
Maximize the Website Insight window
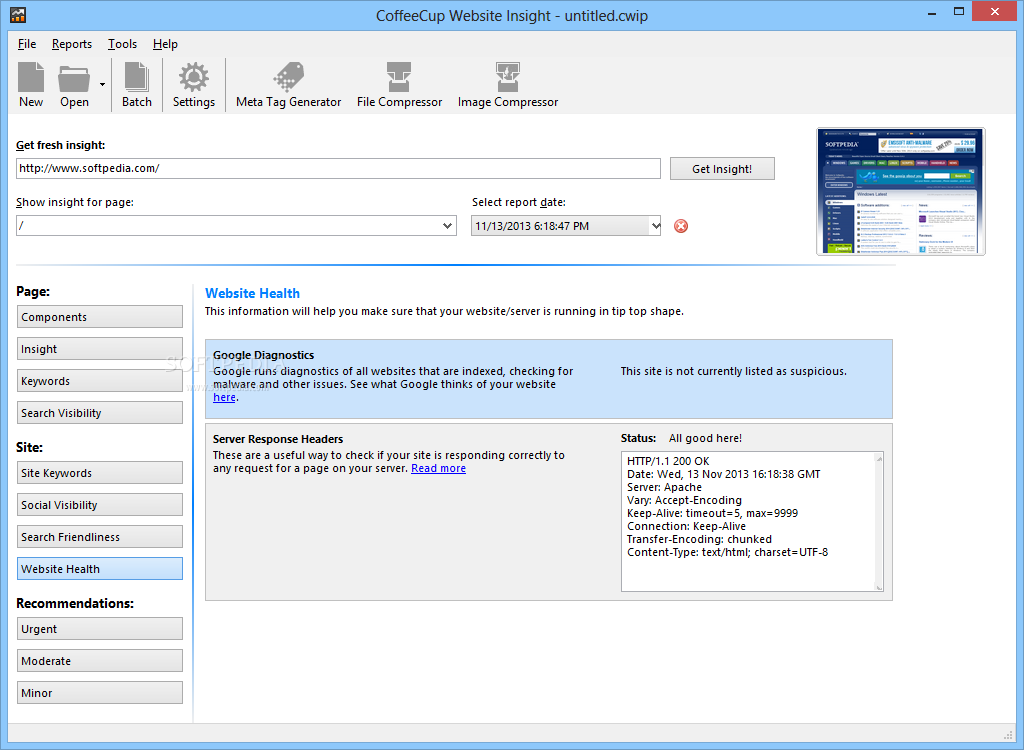click(959, 12)
